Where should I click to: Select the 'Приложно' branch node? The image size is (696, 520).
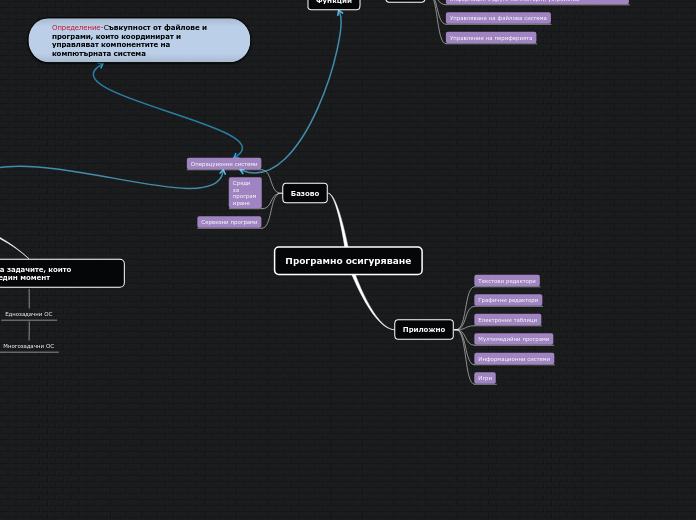[424, 329]
